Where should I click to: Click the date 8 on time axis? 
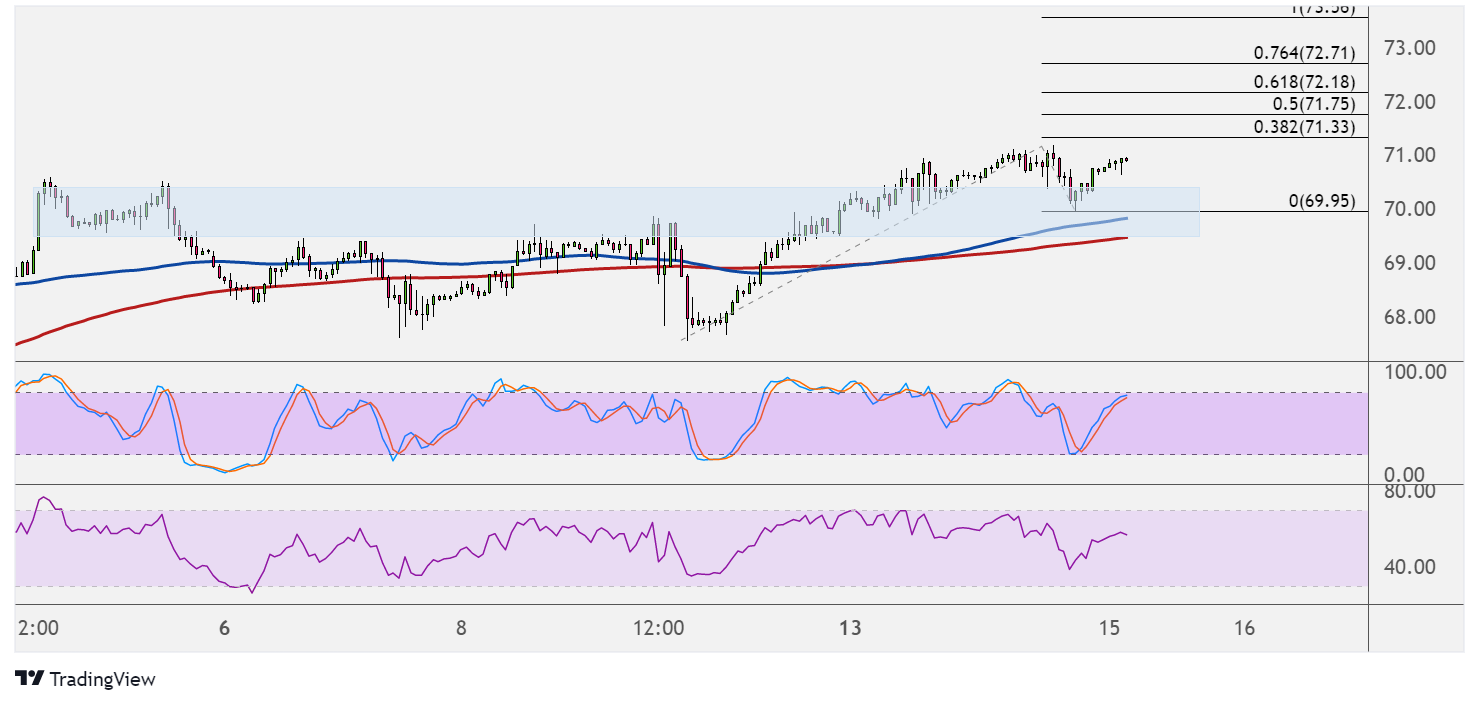tap(461, 629)
